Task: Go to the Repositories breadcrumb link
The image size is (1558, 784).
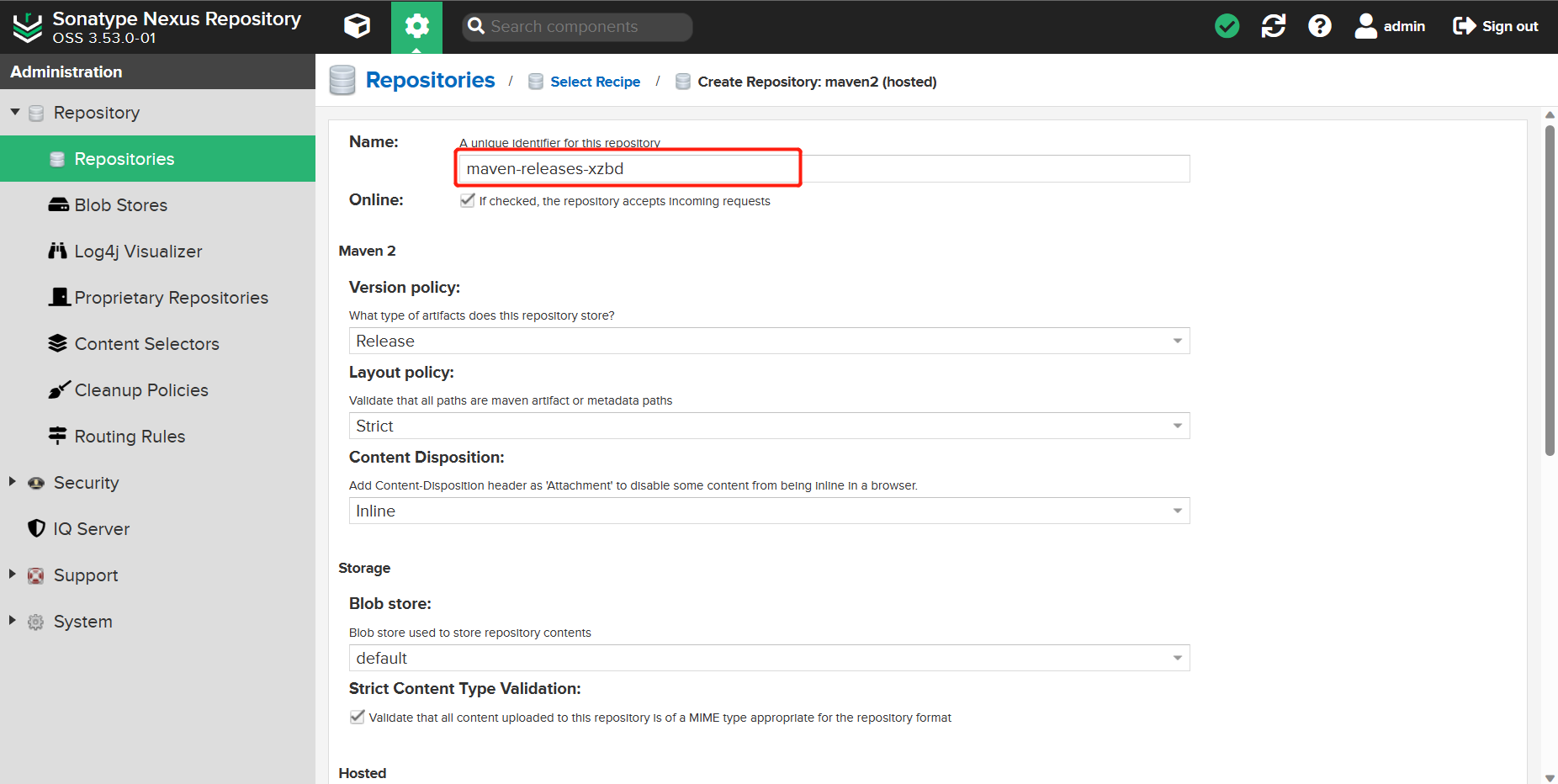Action: 430,80
